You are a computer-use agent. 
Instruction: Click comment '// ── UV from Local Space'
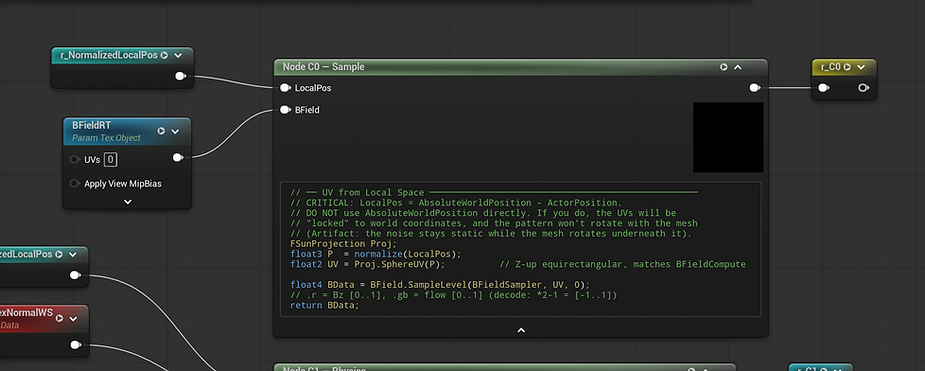[494, 192]
